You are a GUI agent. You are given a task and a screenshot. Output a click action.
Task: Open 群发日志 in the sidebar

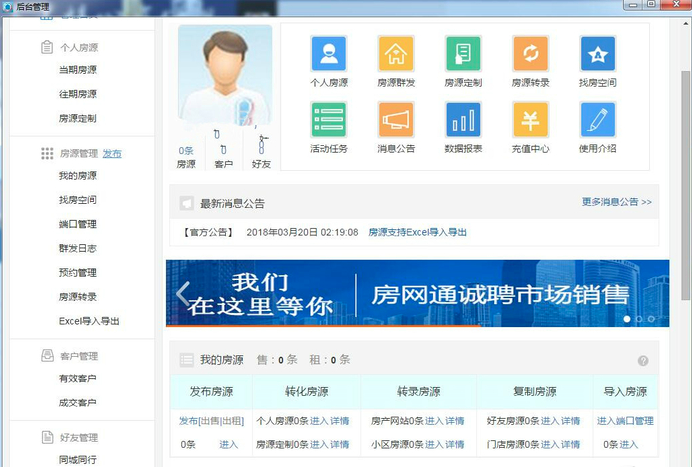[x=78, y=249]
